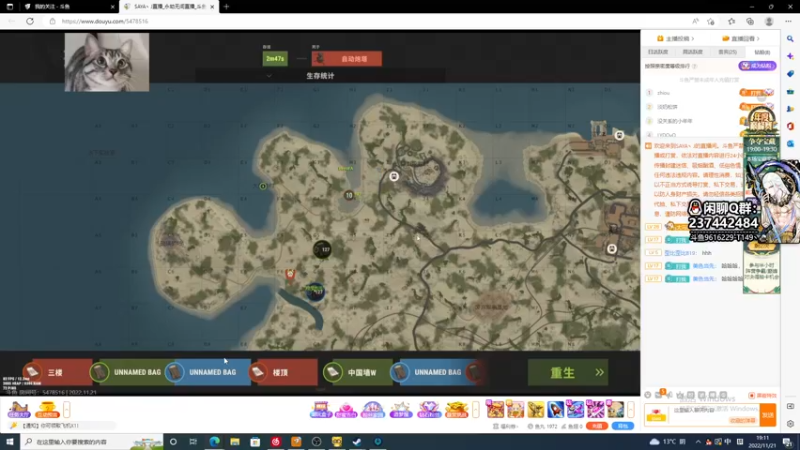
Task: Click the douyu URL address bar
Action: 367,21
